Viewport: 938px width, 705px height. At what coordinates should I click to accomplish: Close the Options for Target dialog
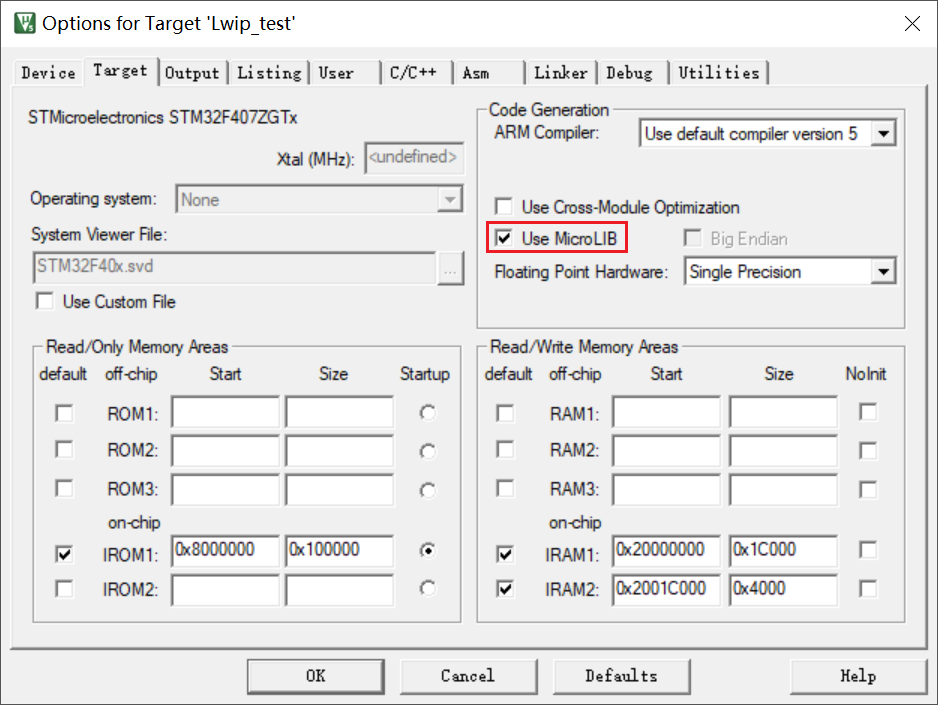coord(912,23)
